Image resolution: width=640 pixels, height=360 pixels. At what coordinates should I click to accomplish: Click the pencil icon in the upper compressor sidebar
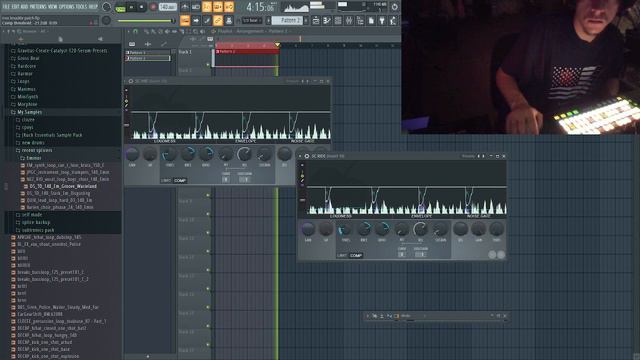(127, 106)
